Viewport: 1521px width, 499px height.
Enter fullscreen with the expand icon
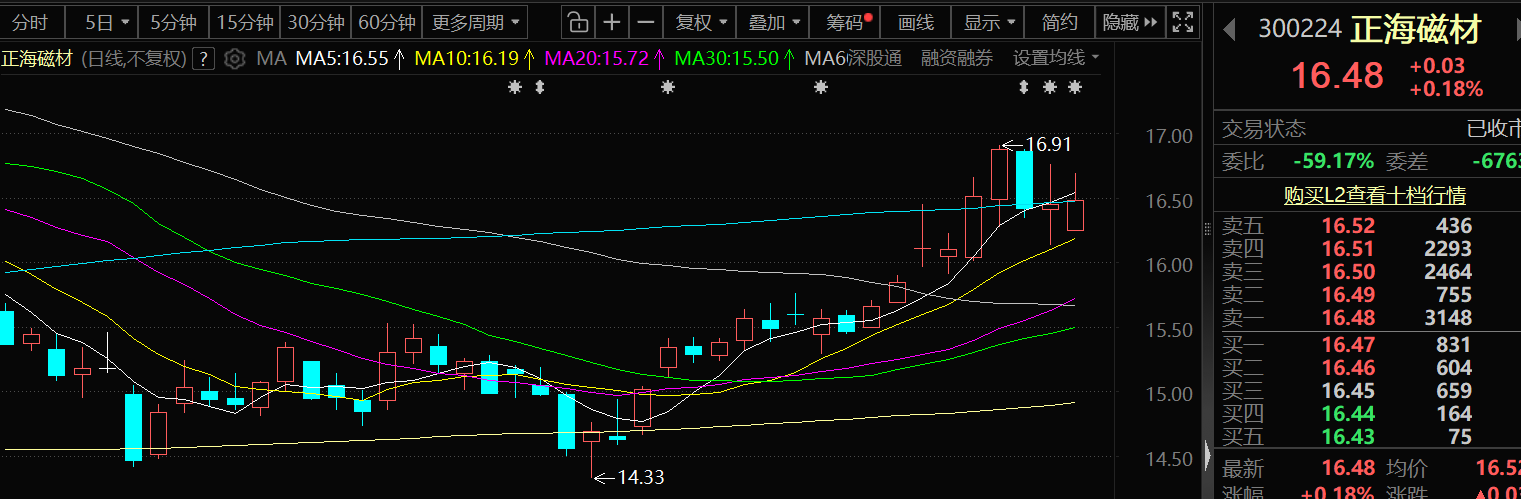point(1182,22)
